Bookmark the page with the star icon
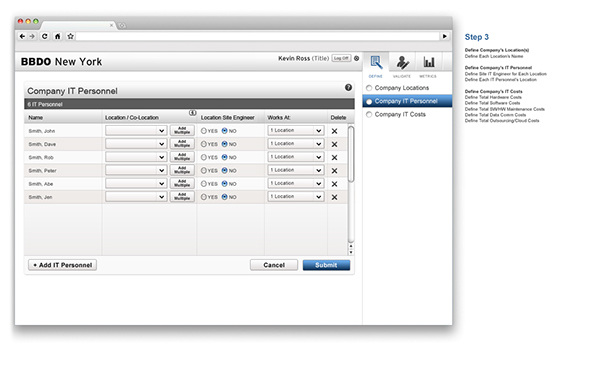 70,36
